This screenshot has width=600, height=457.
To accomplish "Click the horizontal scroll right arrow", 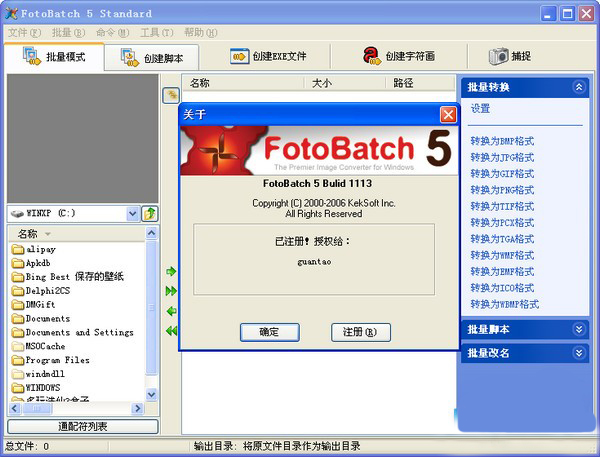I will tap(137, 408).
